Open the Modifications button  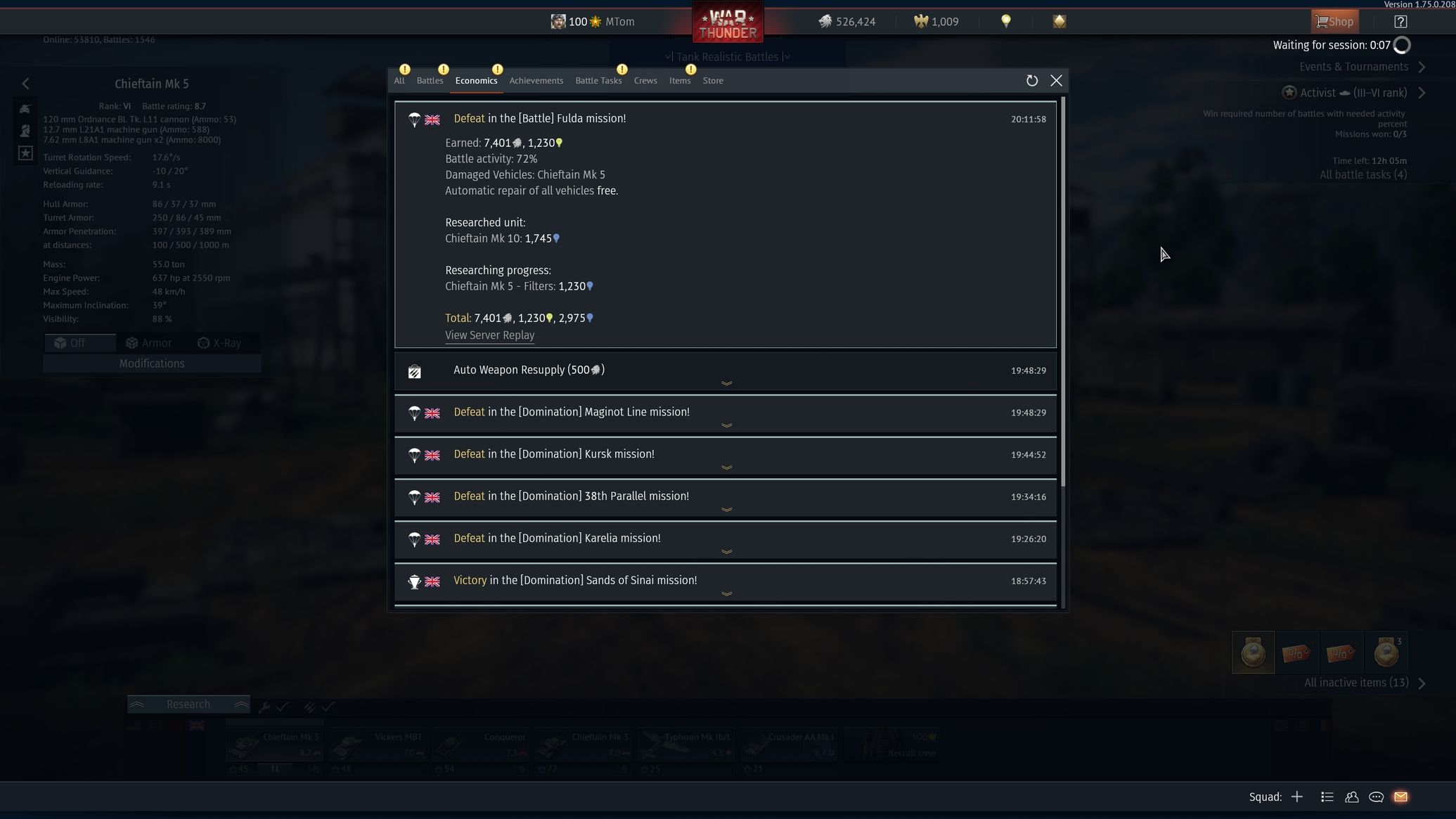[x=152, y=363]
